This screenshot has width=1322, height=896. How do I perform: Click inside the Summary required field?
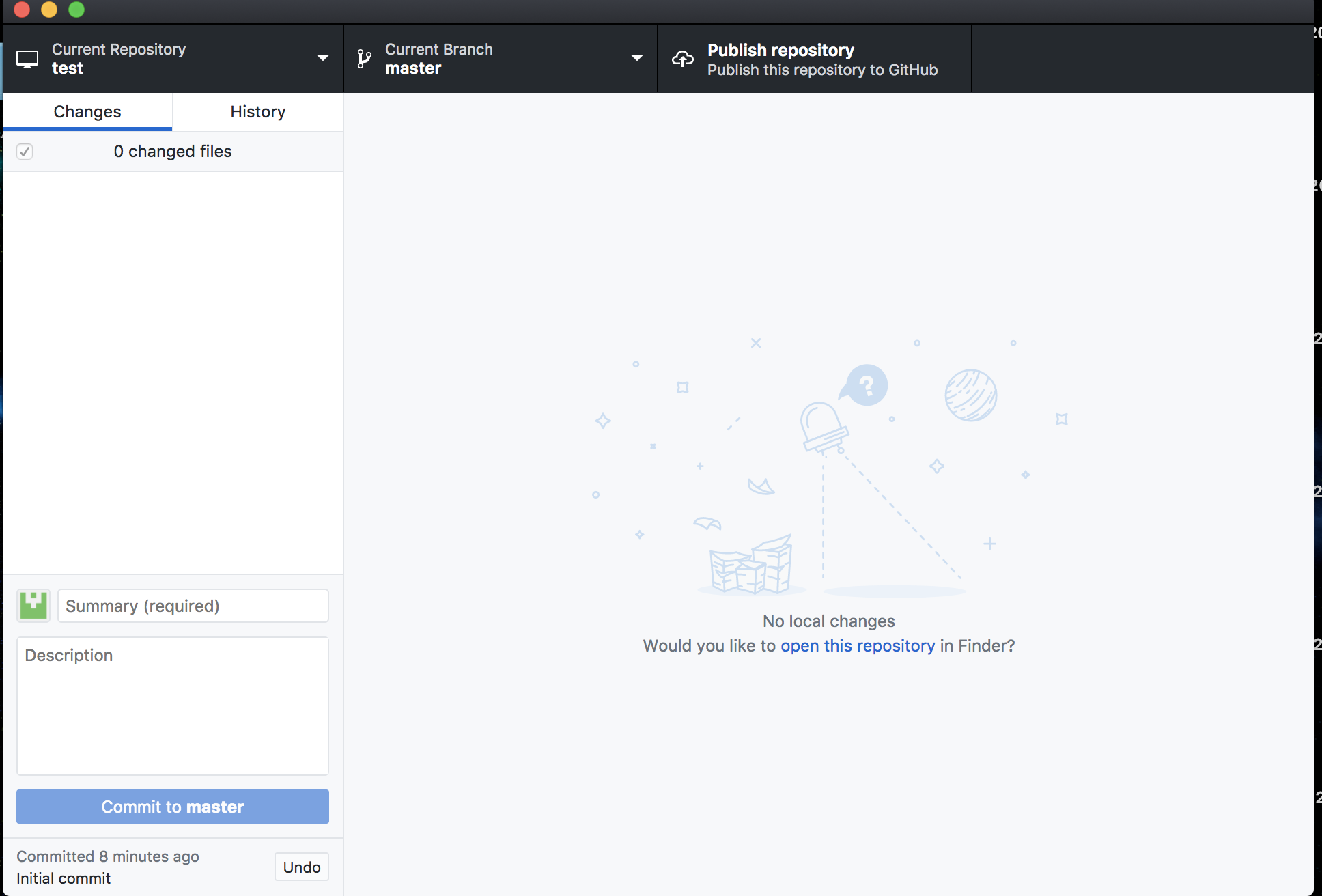(x=193, y=606)
